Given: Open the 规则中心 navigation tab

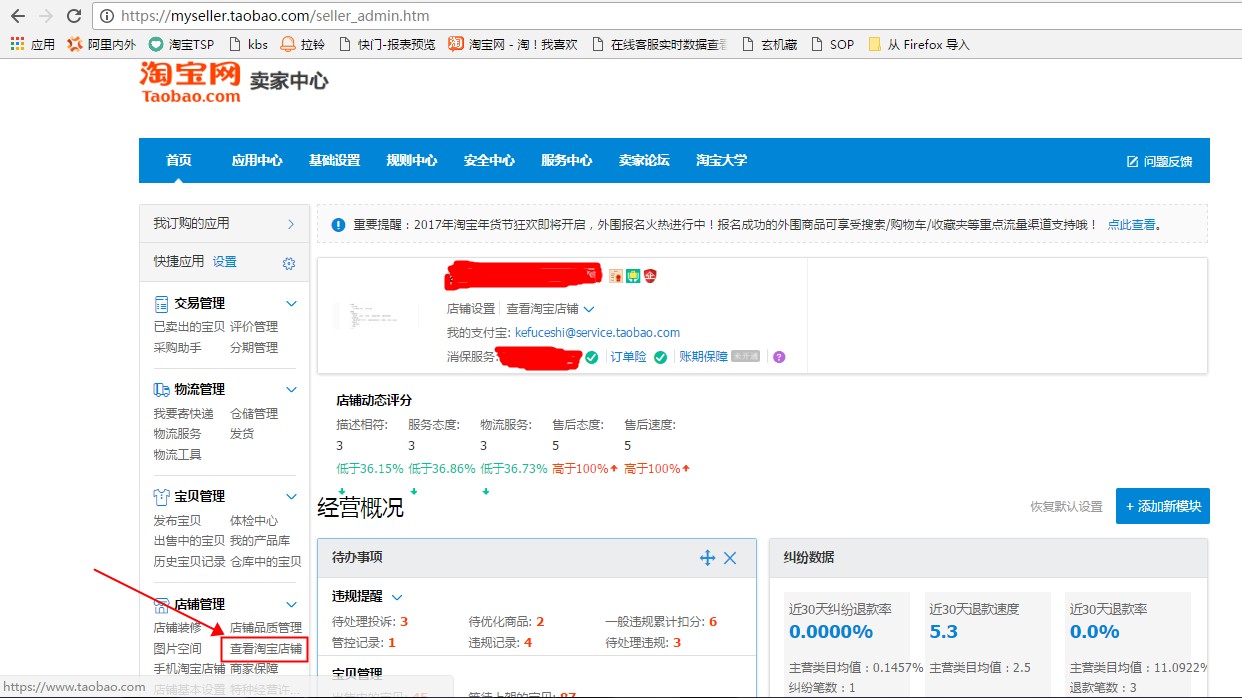Looking at the screenshot, I should coord(412,160).
